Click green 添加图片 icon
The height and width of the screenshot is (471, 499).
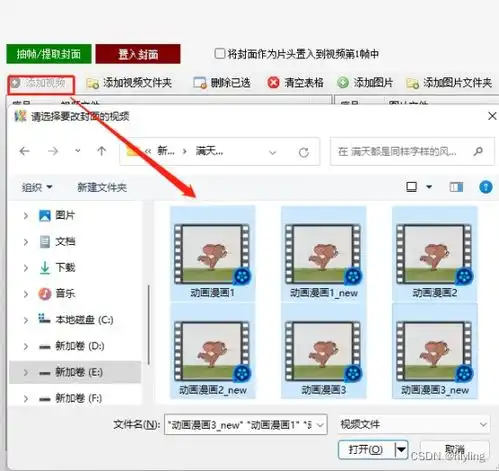pyautogui.click(x=343, y=83)
